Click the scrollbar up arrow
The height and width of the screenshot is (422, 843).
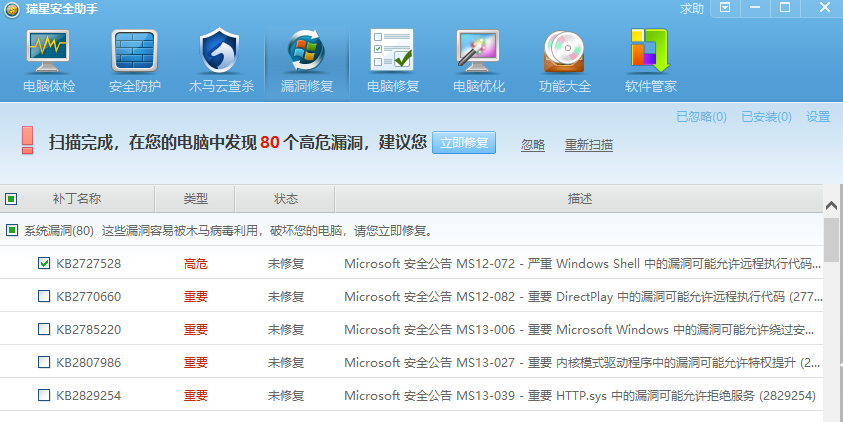point(831,205)
